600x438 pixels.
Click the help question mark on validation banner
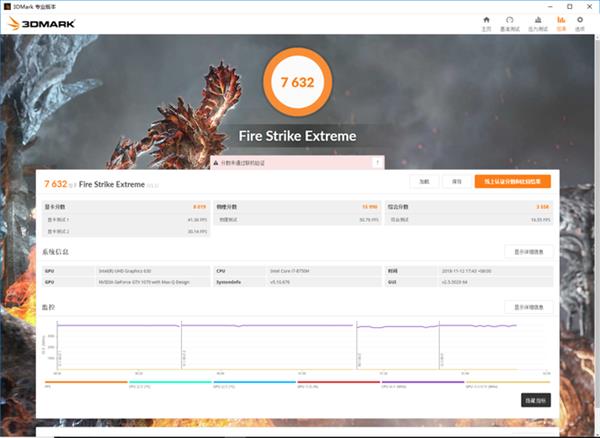(376, 162)
